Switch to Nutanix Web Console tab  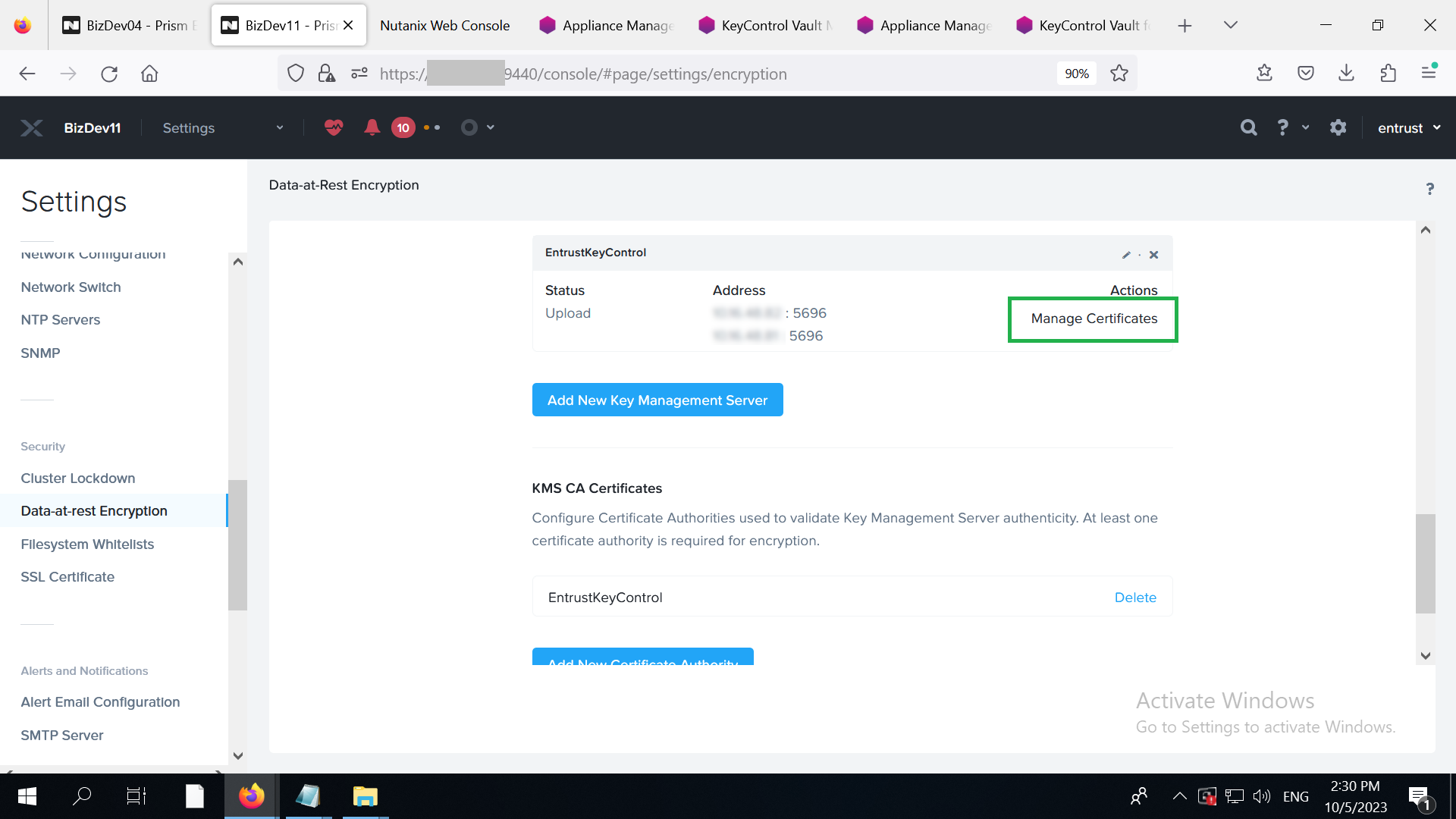[444, 25]
